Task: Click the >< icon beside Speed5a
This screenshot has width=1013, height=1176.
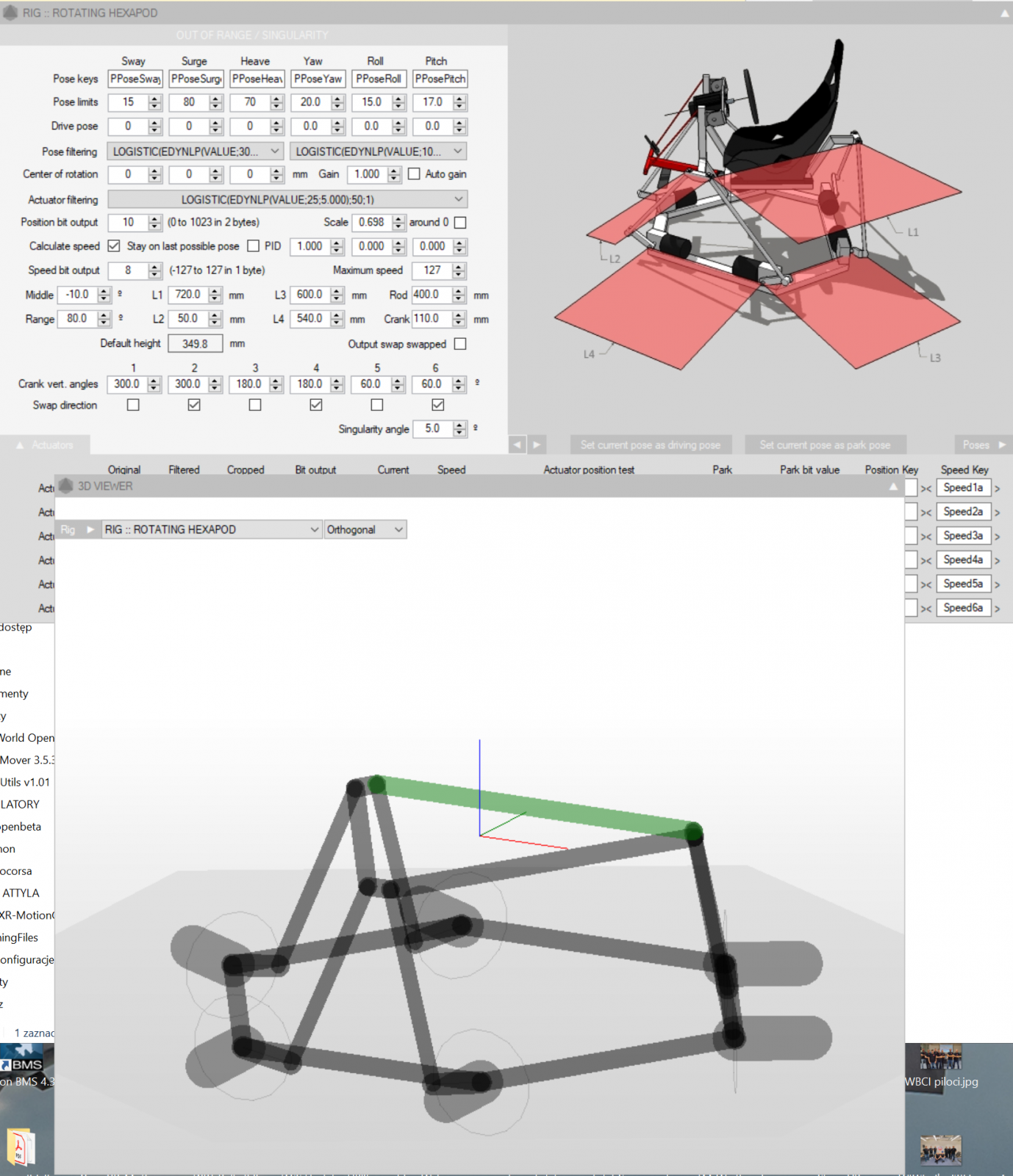Action: pos(926,584)
